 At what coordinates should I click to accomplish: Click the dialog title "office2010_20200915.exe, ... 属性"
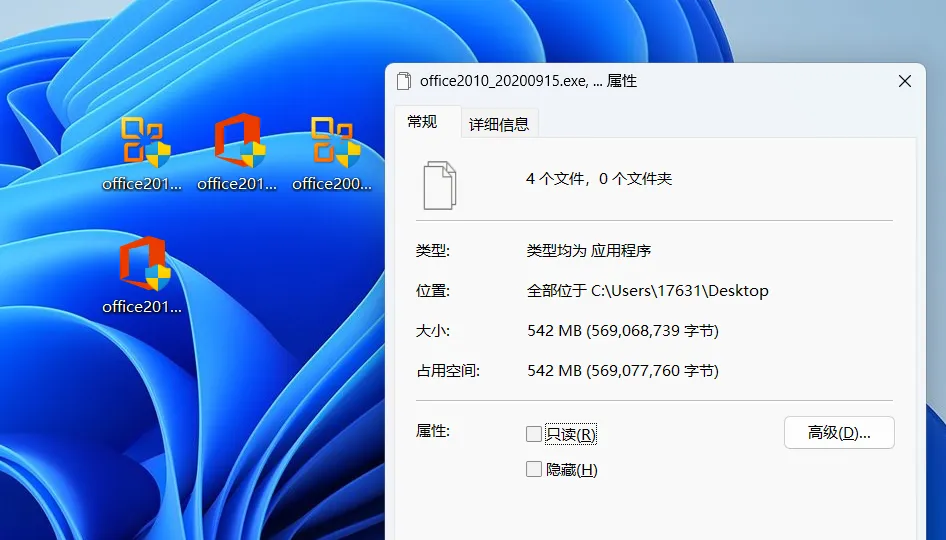click(x=529, y=81)
